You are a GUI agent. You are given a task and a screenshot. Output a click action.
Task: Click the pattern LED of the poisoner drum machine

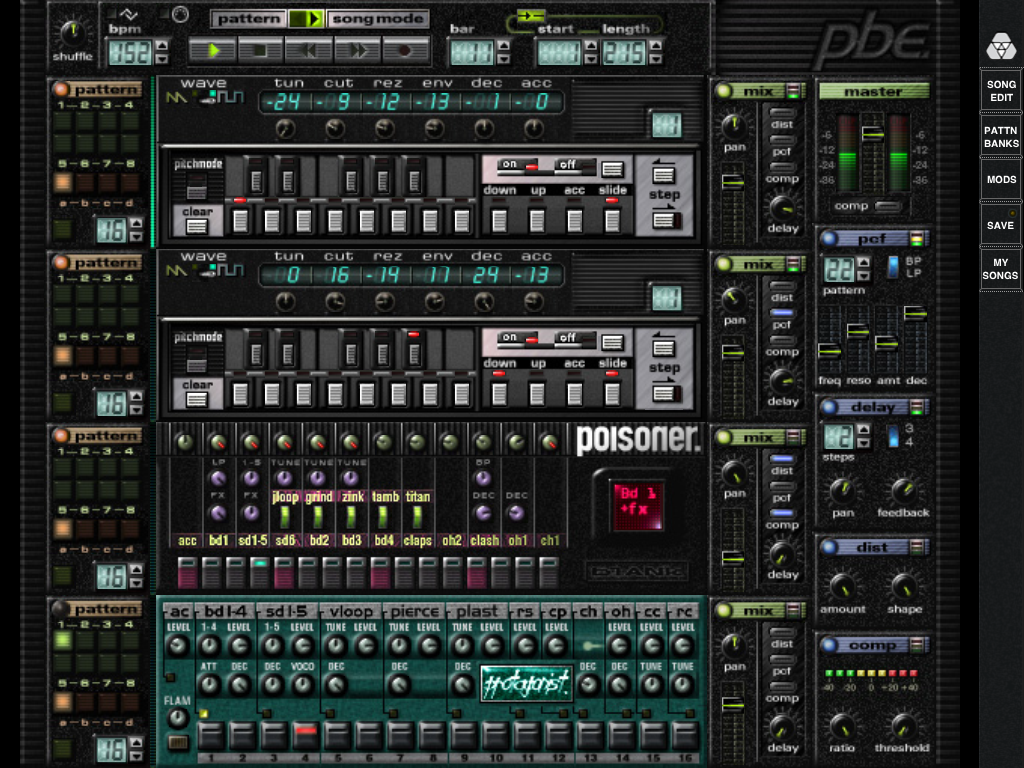[x=61, y=435]
